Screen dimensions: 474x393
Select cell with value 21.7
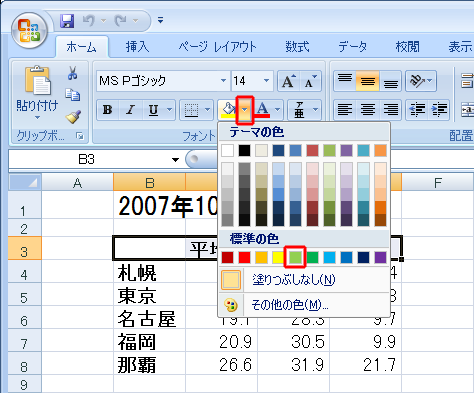click(365, 364)
